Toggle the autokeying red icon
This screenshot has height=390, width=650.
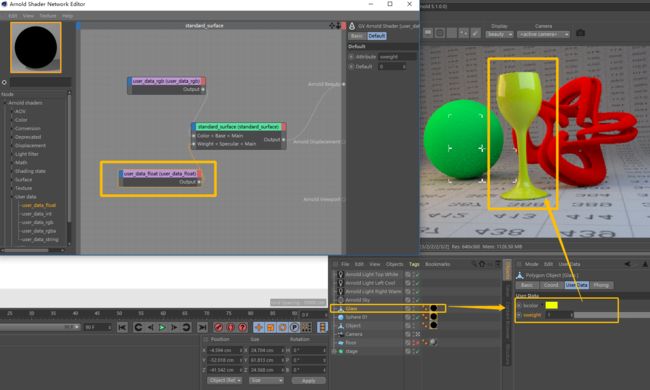pyautogui.click(x=230, y=327)
